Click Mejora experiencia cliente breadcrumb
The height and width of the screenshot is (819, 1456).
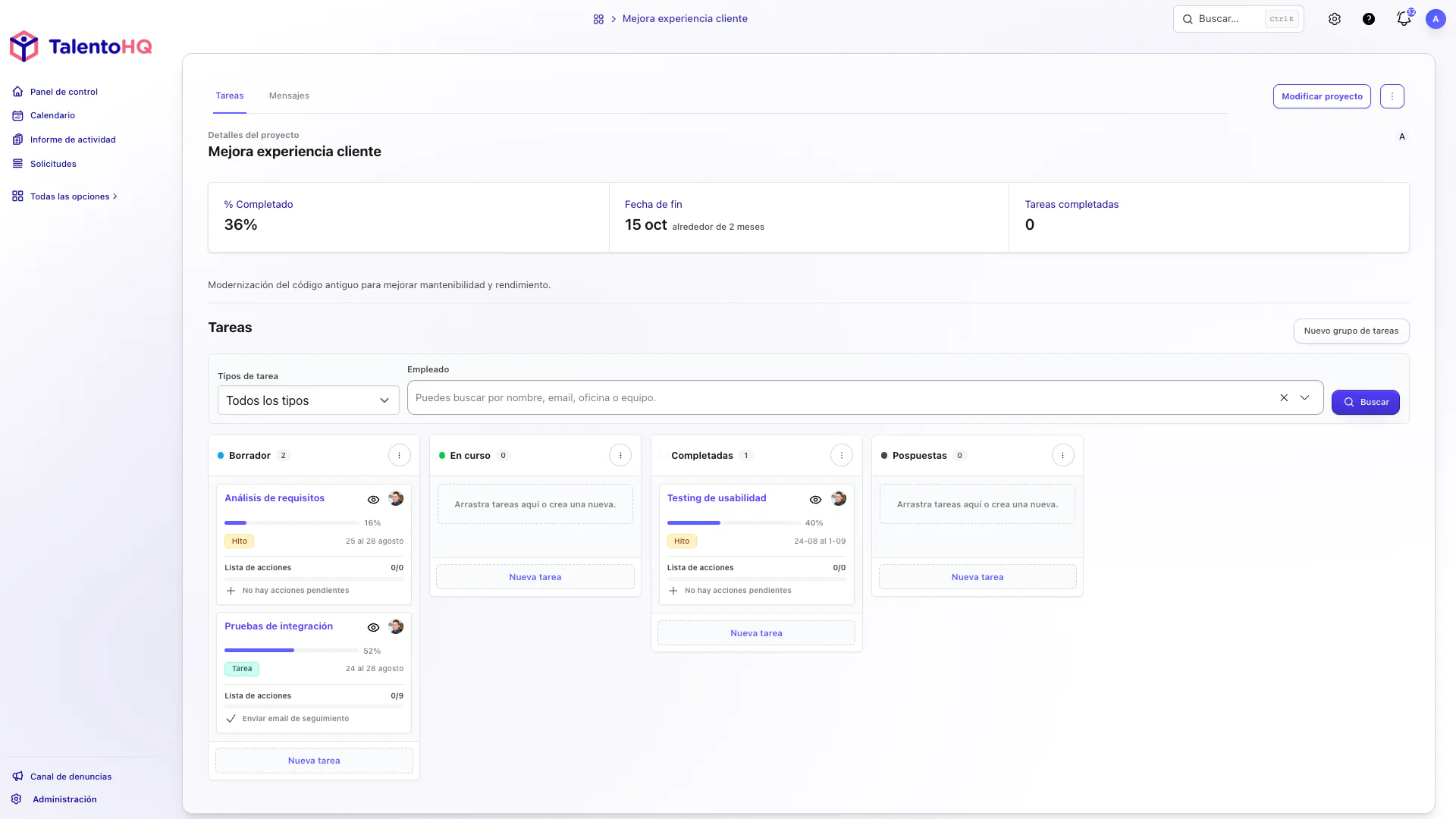tap(685, 19)
